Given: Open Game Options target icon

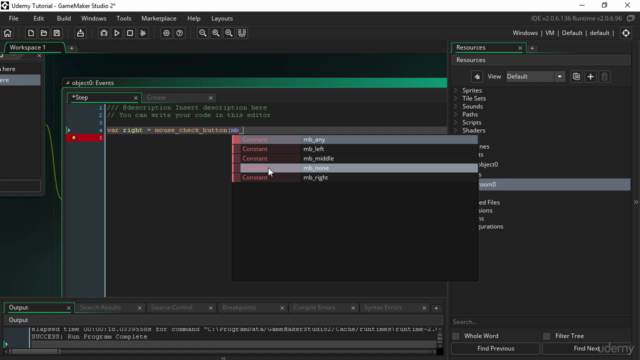Looking at the screenshot, I should pyautogui.click(x=166, y=33).
